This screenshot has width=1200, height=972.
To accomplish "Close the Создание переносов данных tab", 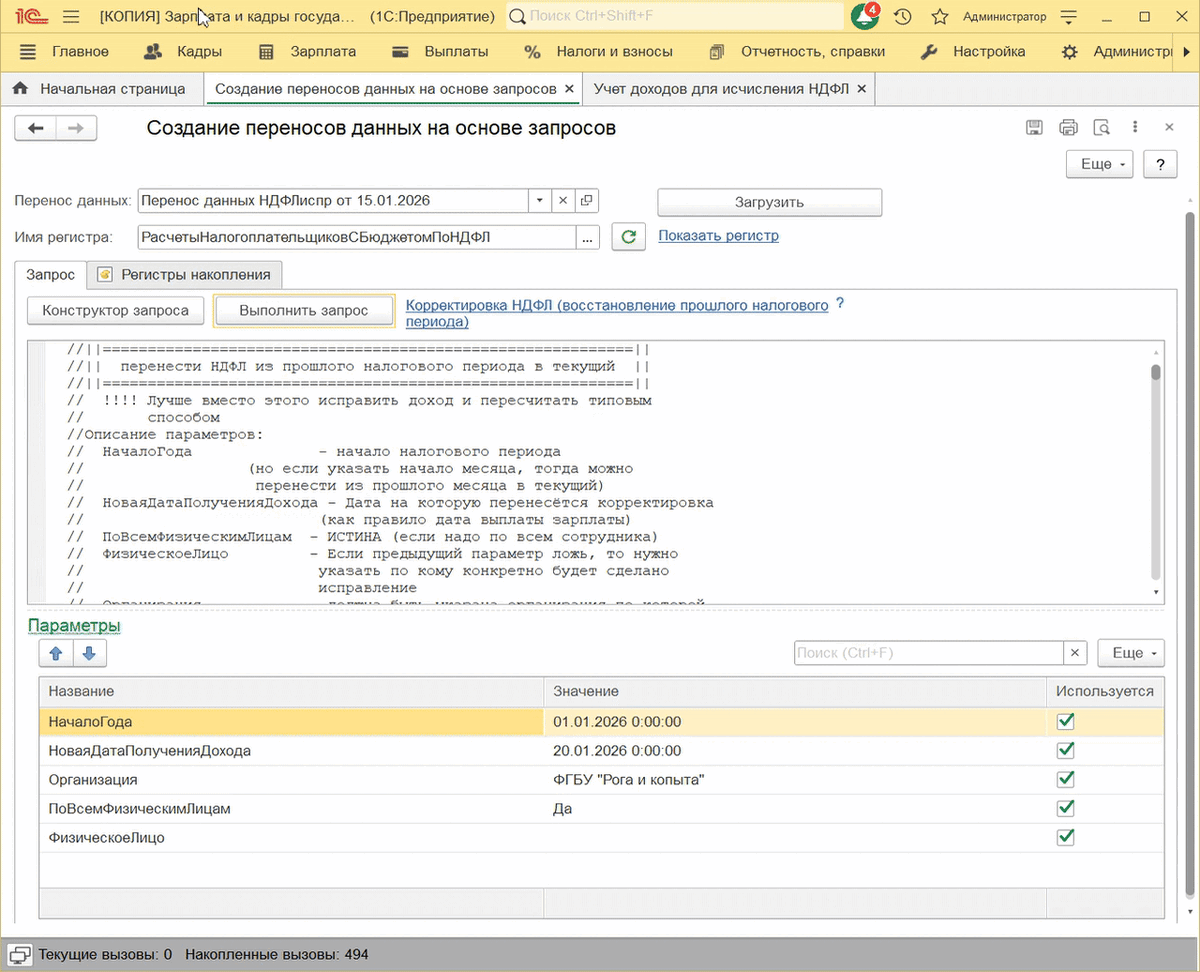I will click(570, 89).
